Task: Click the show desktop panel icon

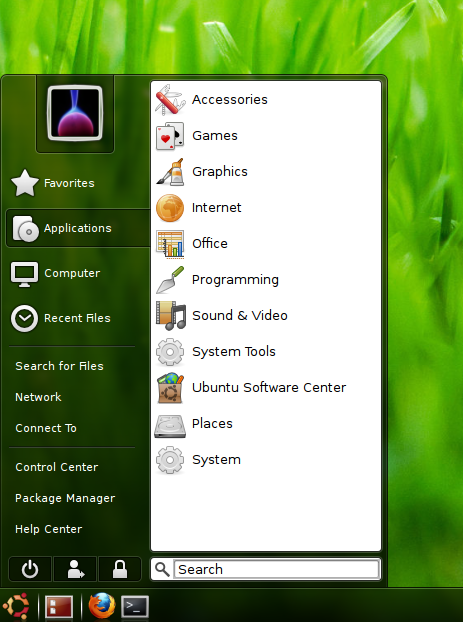Action: pos(59,607)
